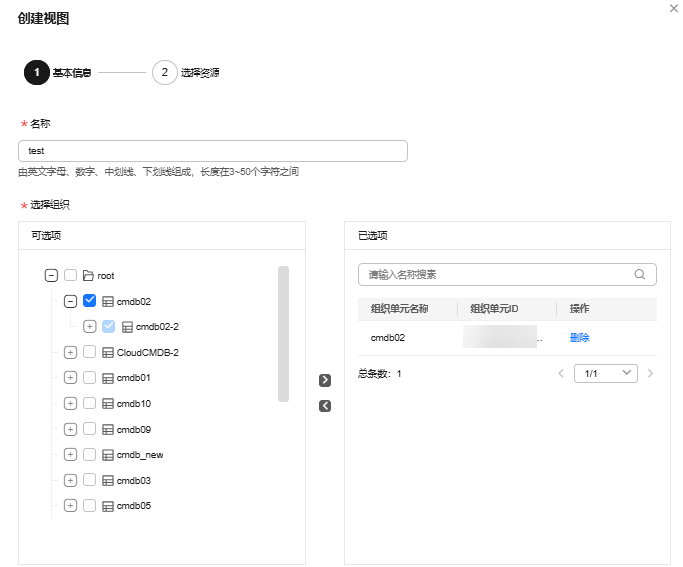This screenshot has width=683, height=567.
Task: Check the root checkbox
Action: coord(70,275)
